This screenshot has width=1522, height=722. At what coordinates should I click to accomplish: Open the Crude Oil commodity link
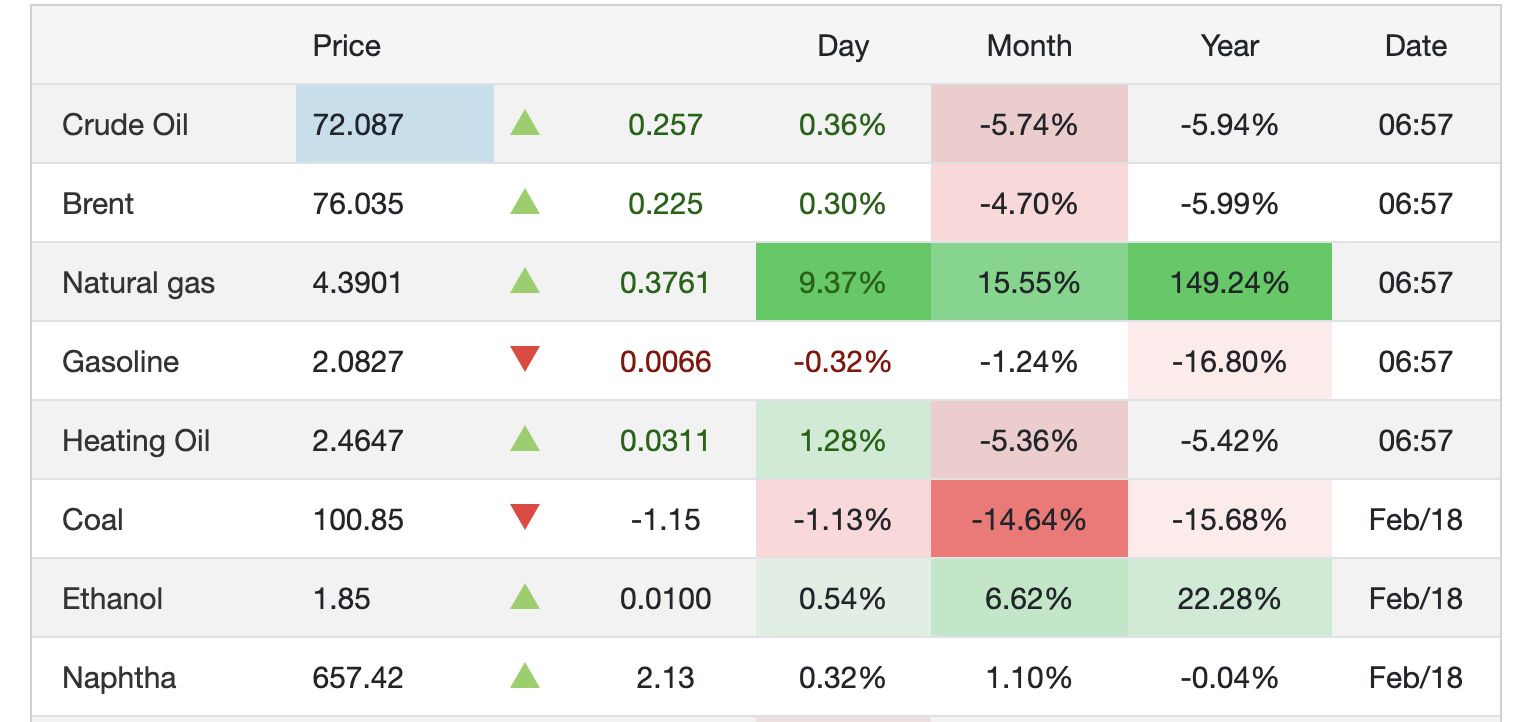125,125
